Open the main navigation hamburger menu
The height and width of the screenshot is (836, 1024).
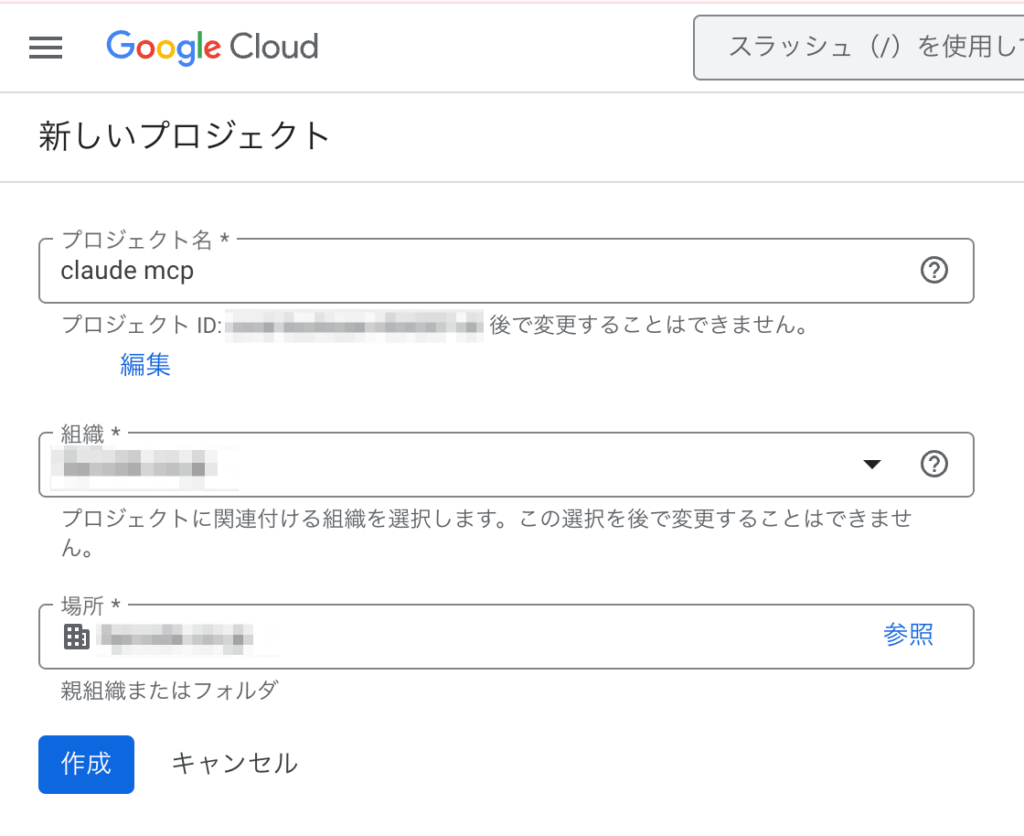[x=46, y=47]
